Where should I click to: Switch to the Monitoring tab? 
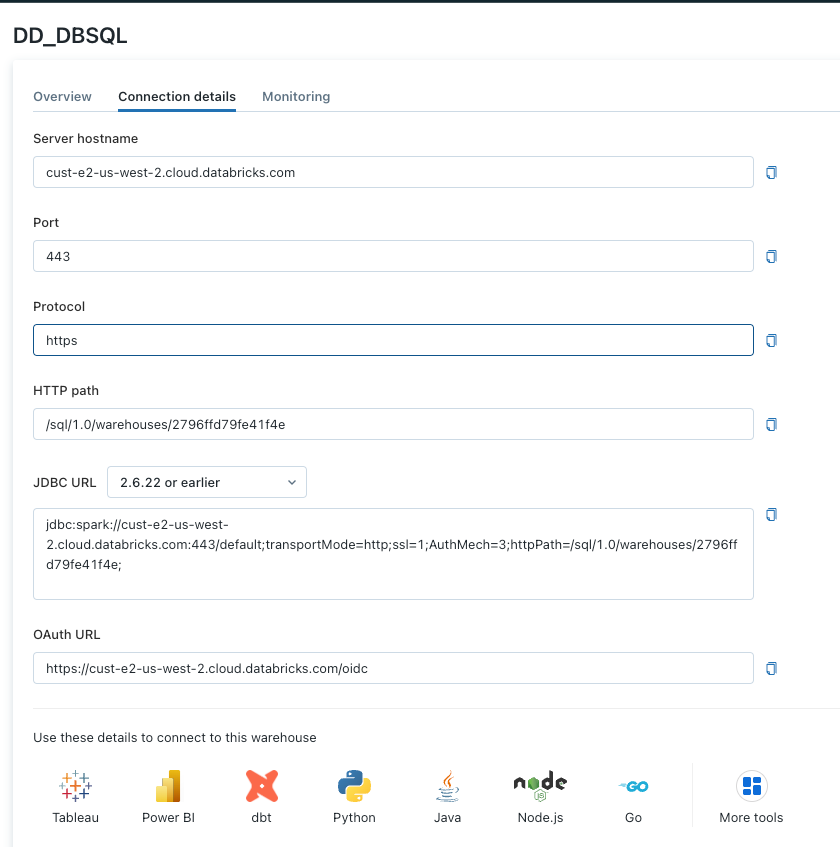[x=296, y=97]
